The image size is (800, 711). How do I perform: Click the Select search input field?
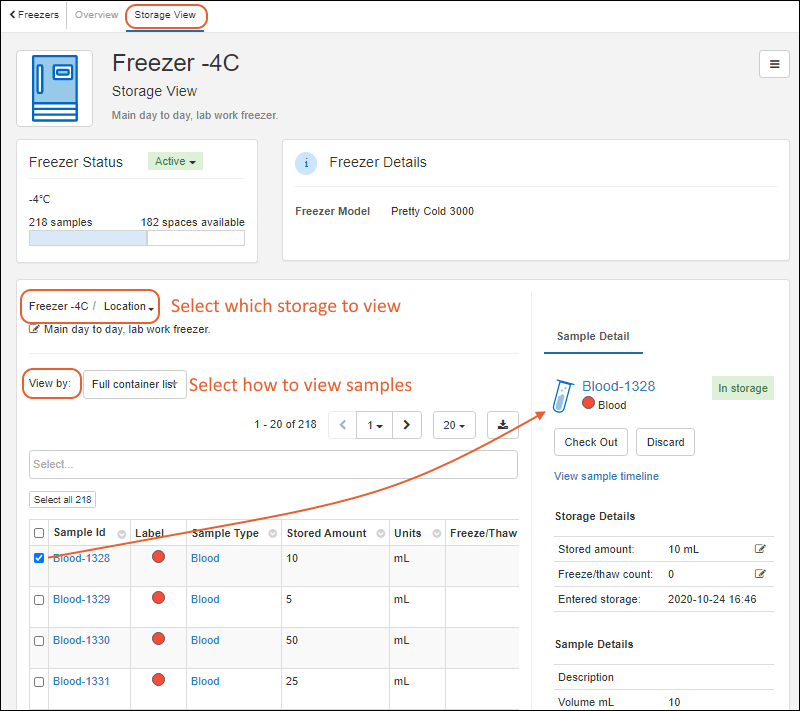(273, 464)
